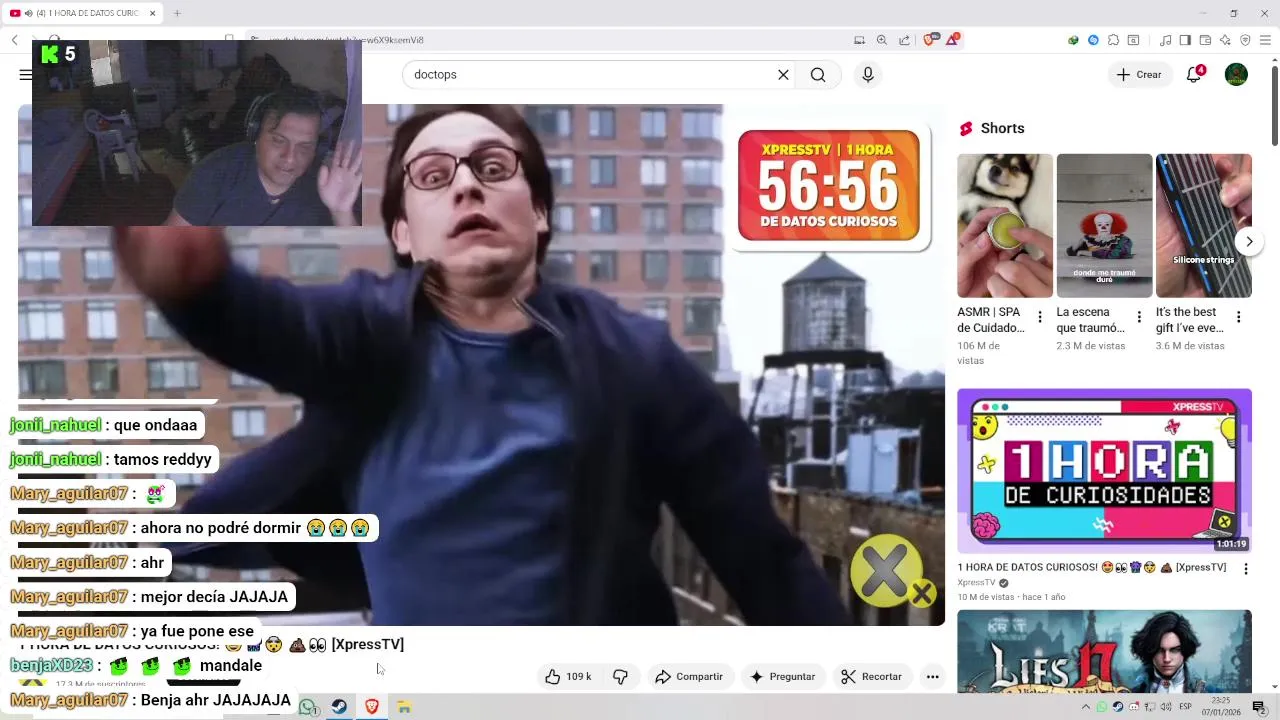Open screen cast icon in address bar
The image size is (1280, 720).
pyautogui.click(x=859, y=40)
